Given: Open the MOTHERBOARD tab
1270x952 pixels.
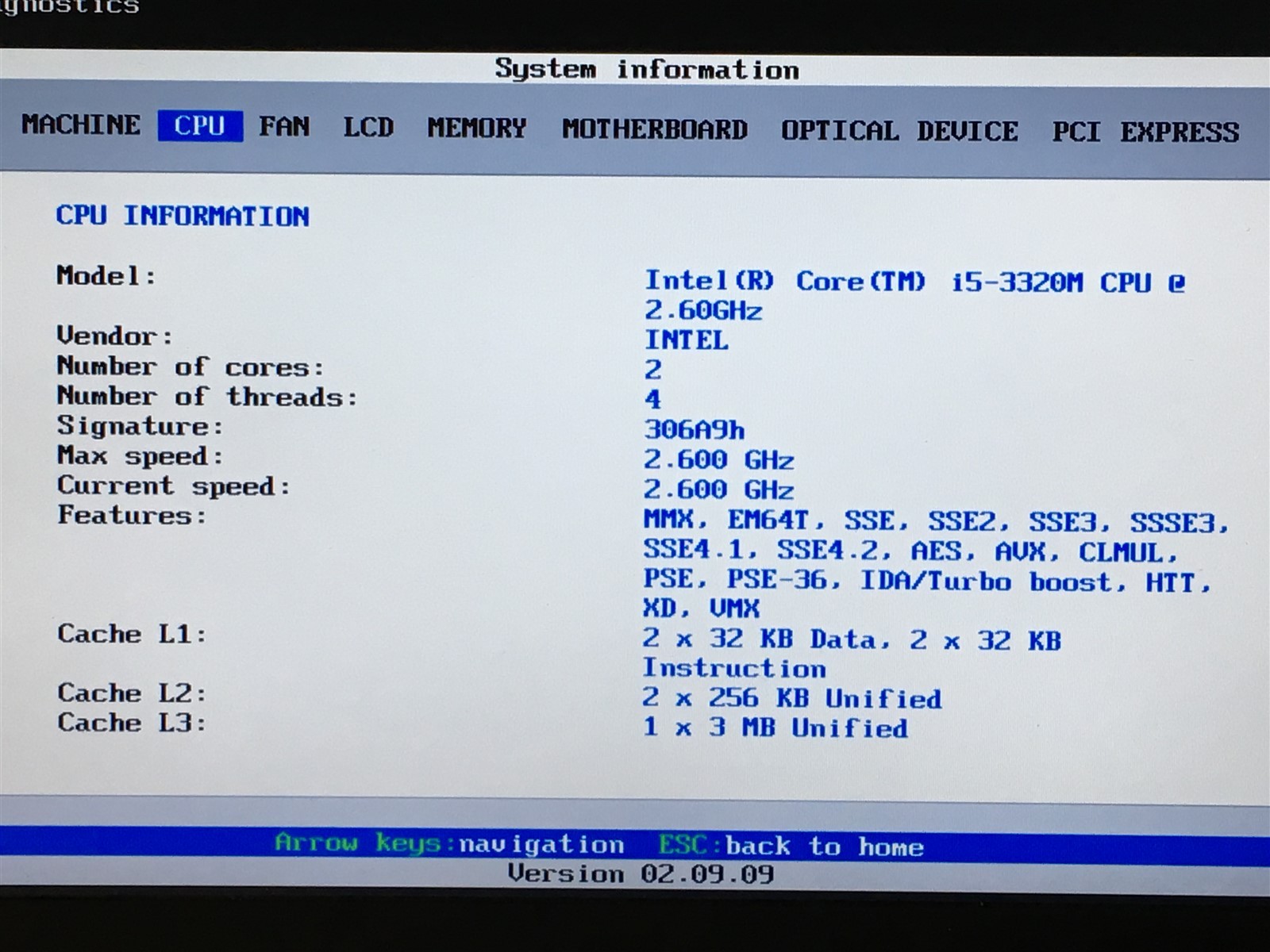Looking at the screenshot, I should coord(655,129).
